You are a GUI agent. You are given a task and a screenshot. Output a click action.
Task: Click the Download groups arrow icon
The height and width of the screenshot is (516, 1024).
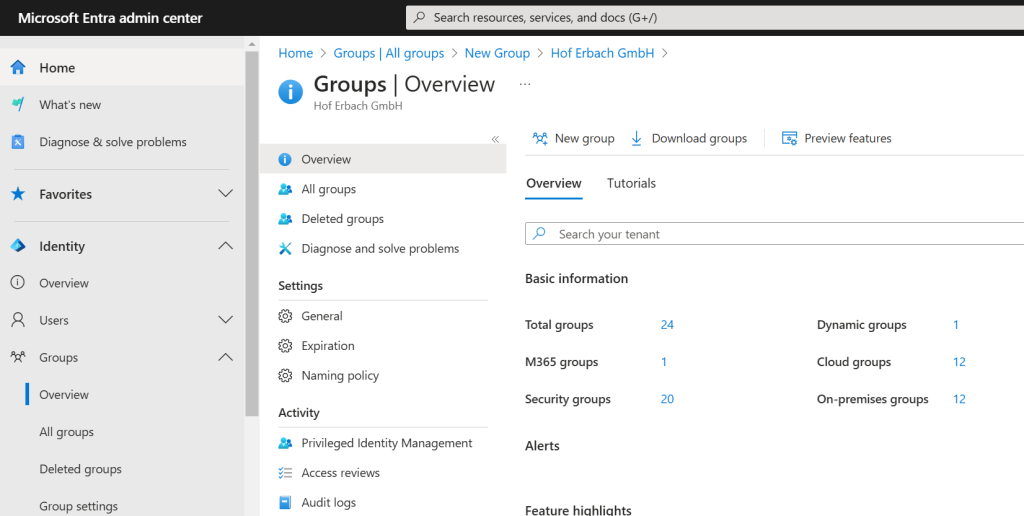pyautogui.click(x=636, y=138)
